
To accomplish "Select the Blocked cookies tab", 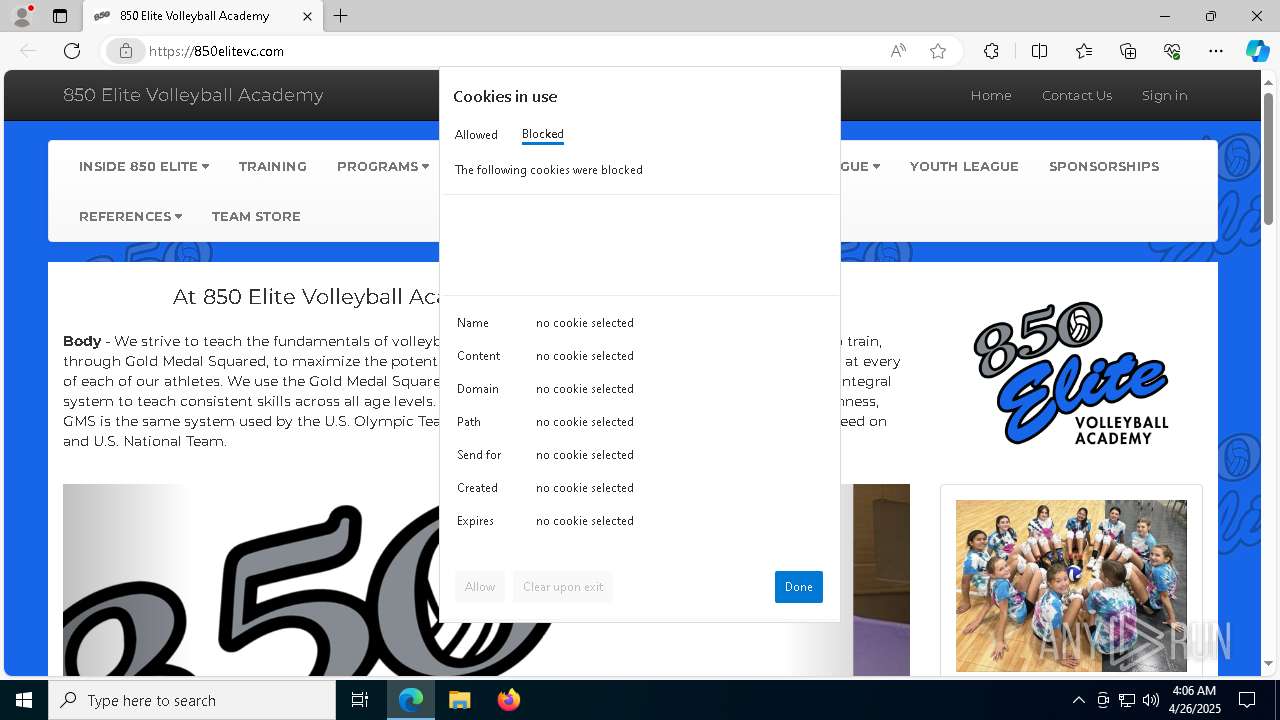I will (x=543, y=134).
